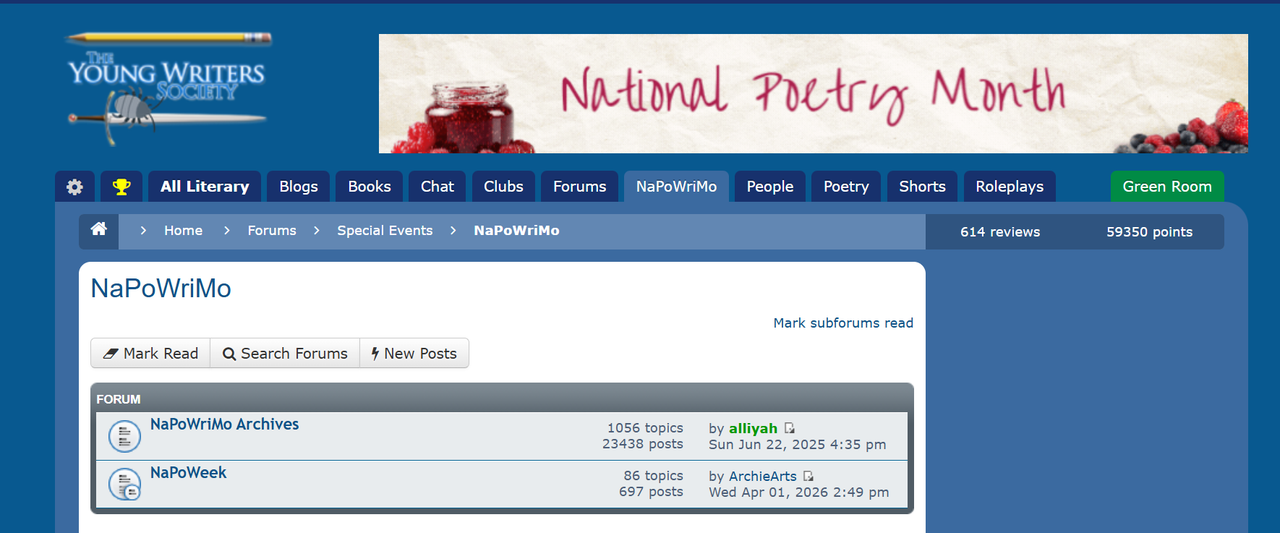View latest post icon next to alliyah

(789, 429)
